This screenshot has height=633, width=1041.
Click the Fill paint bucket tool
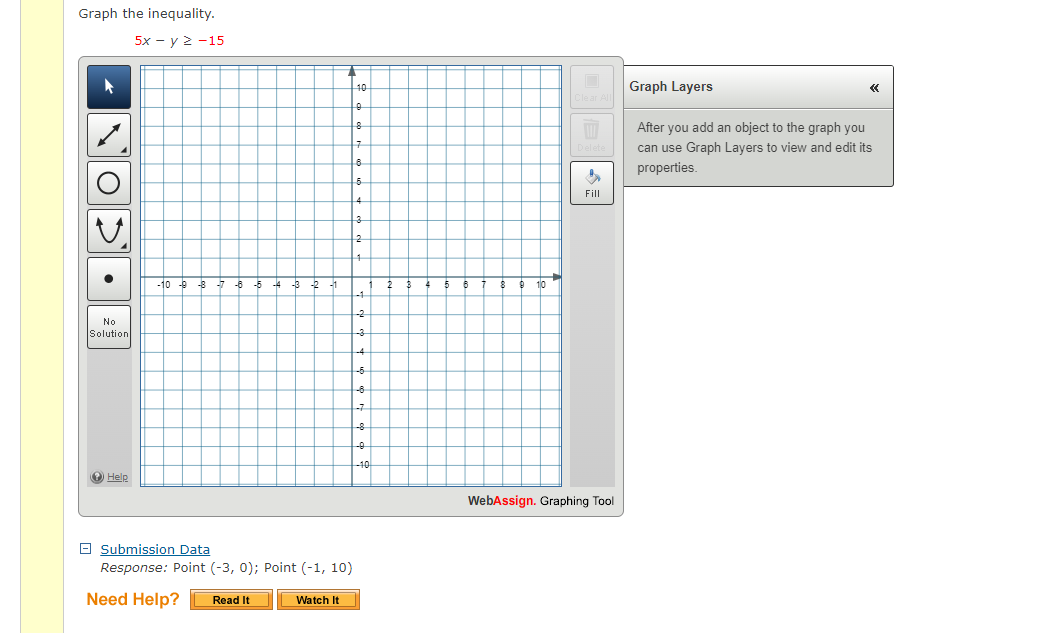pyautogui.click(x=592, y=181)
